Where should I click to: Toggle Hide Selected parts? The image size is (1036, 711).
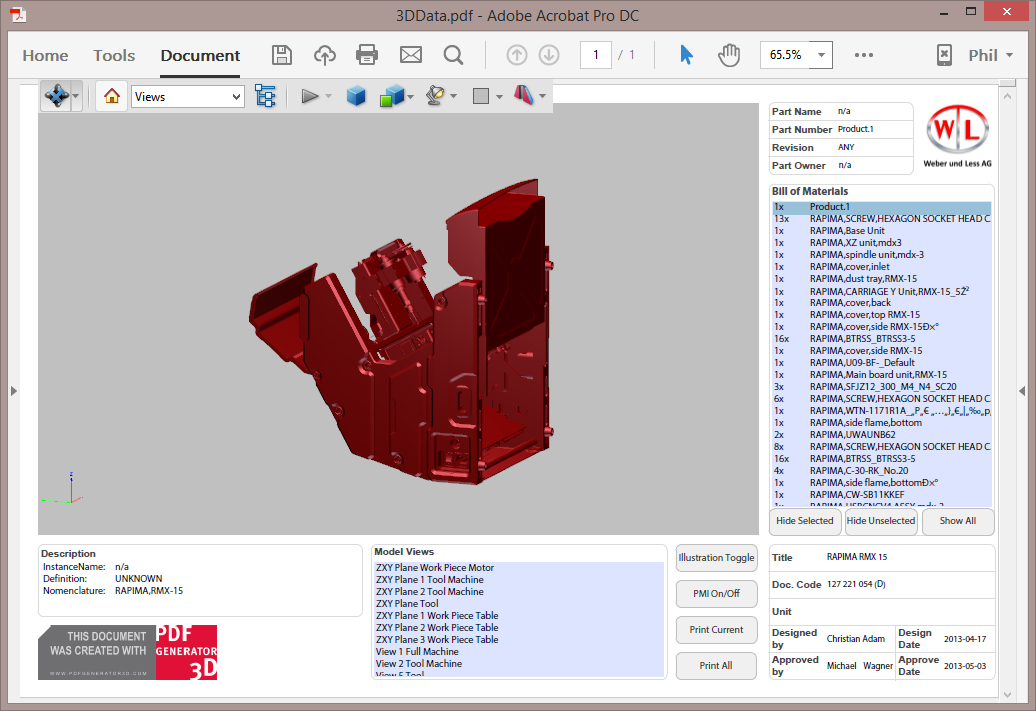point(805,521)
